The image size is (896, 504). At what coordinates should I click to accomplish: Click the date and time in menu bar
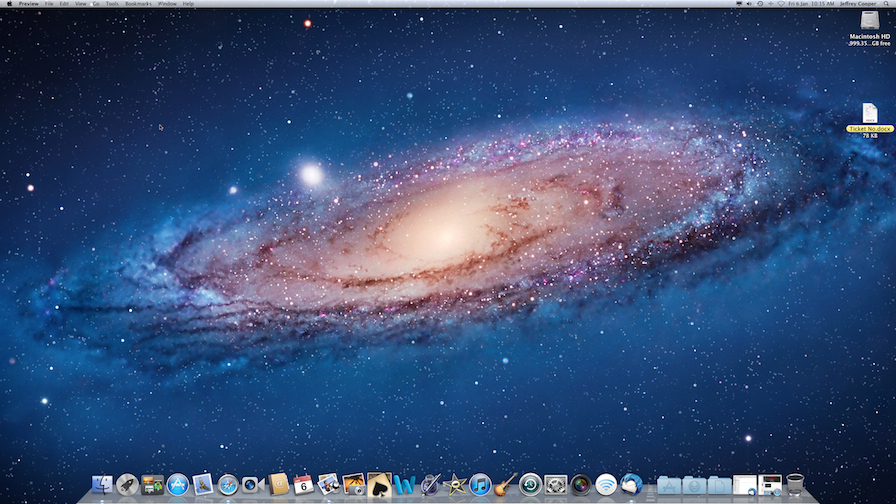(811, 4)
